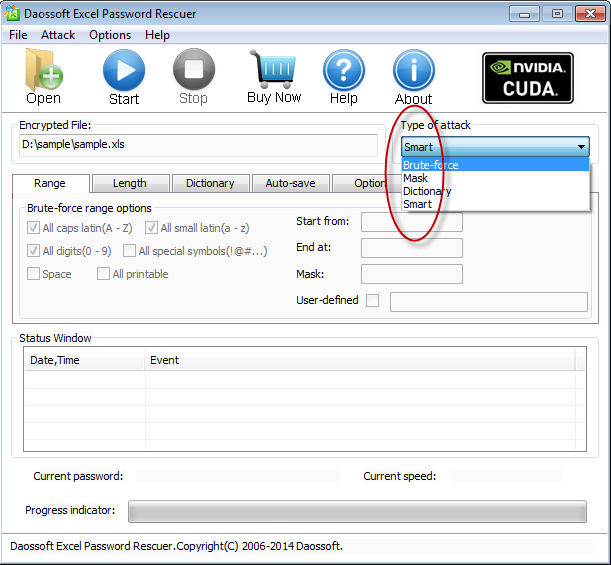611x565 pixels.
Task: Toggle All small latin(a - z) checkbox
Action: [x=151, y=228]
